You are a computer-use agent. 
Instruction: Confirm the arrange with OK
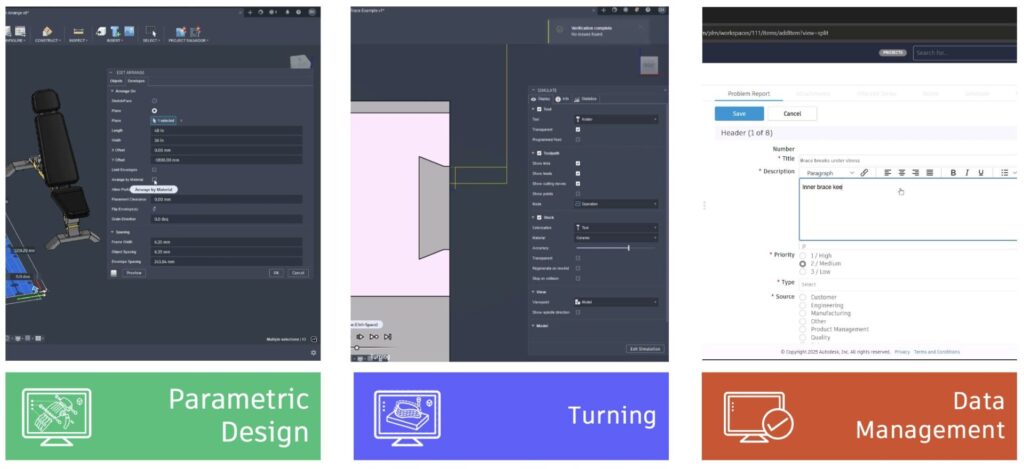(276, 272)
